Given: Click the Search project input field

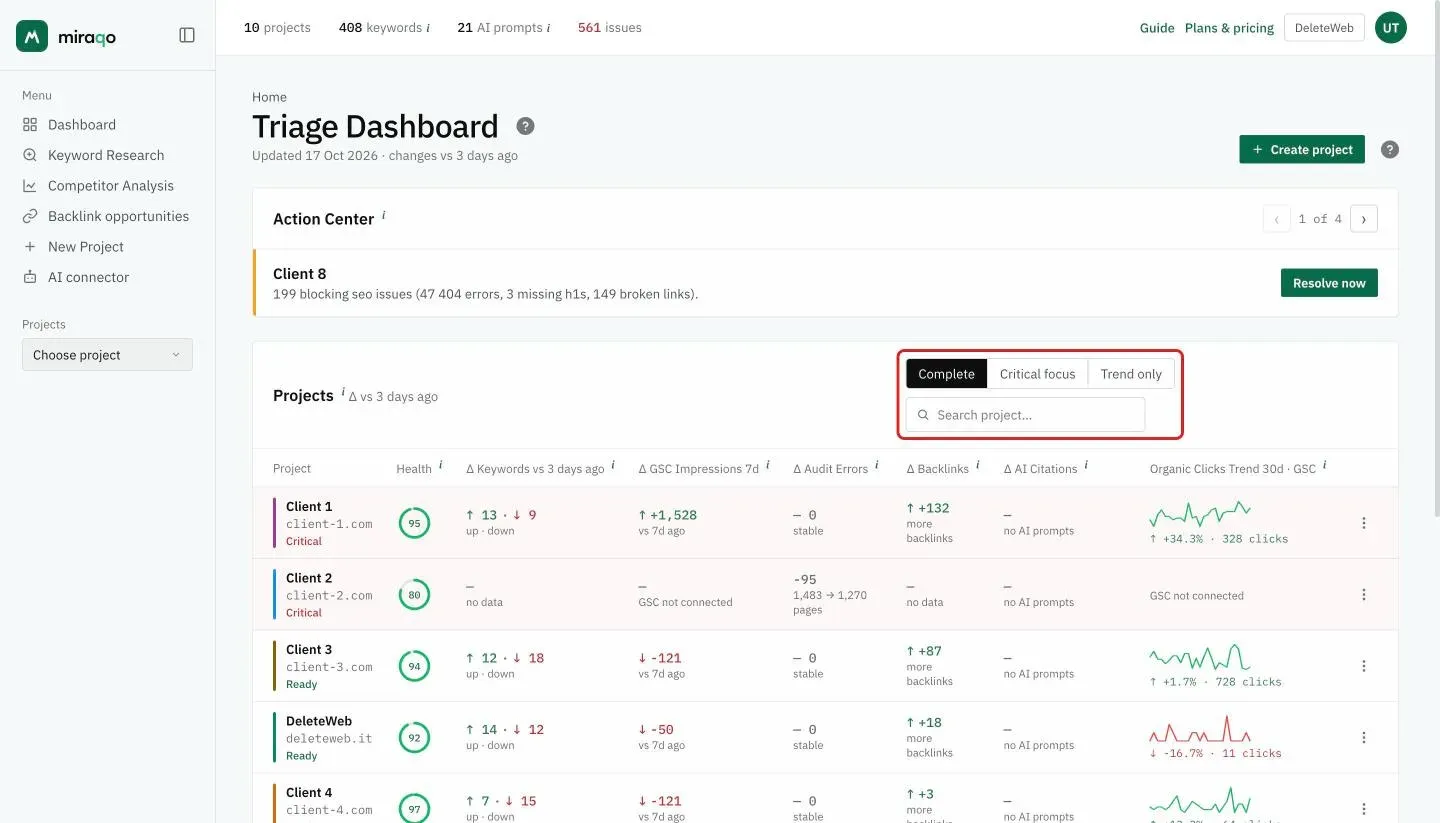Looking at the screenshot, I should click(x=1025, y=415).
